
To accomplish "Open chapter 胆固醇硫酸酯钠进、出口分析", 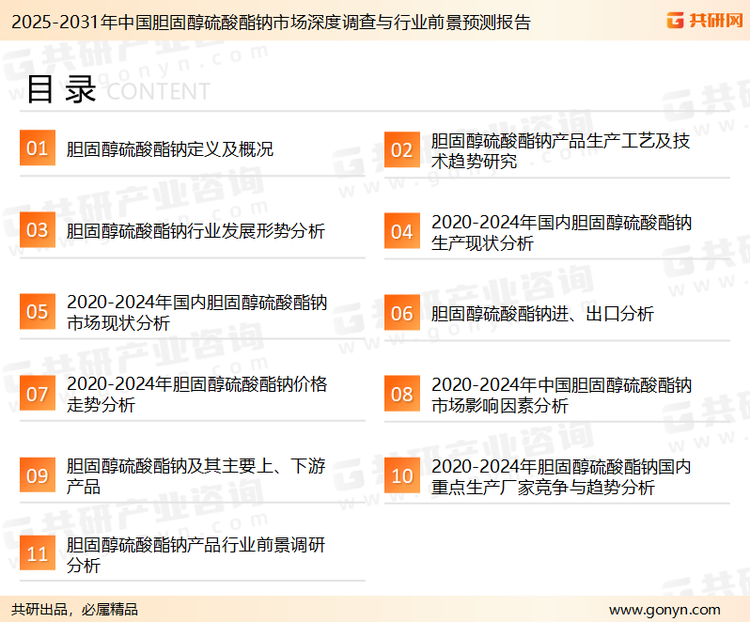I will tap(542, 314).
